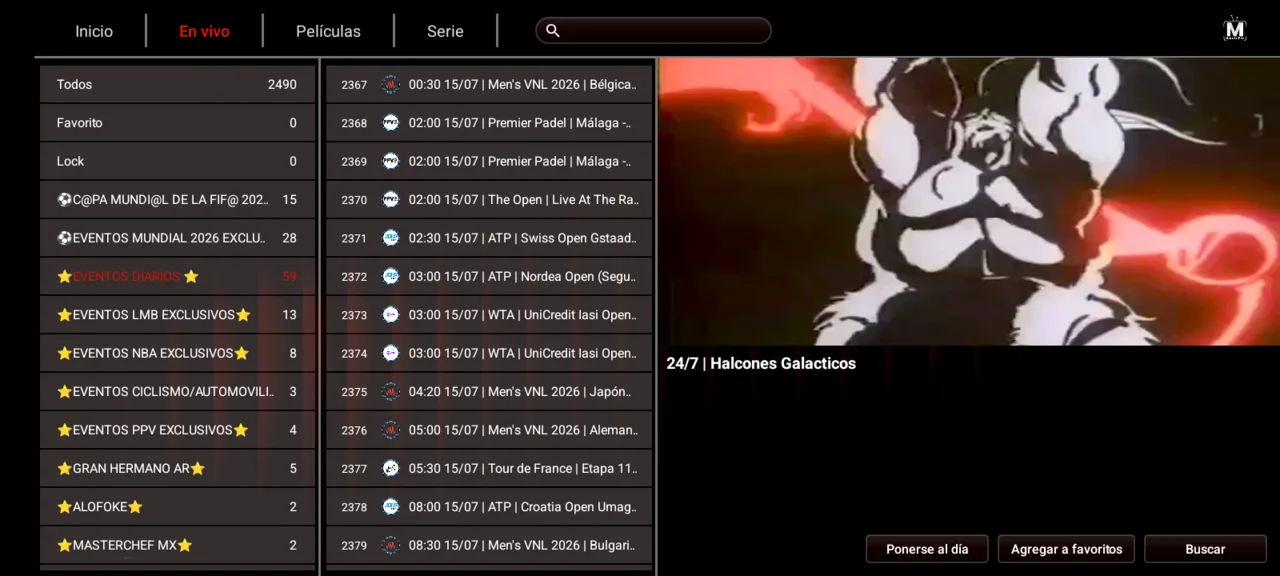Image resolution: width=1280 pixels, height=576 pixels.
Task: Select the Lock category
Action: [177, 161]
